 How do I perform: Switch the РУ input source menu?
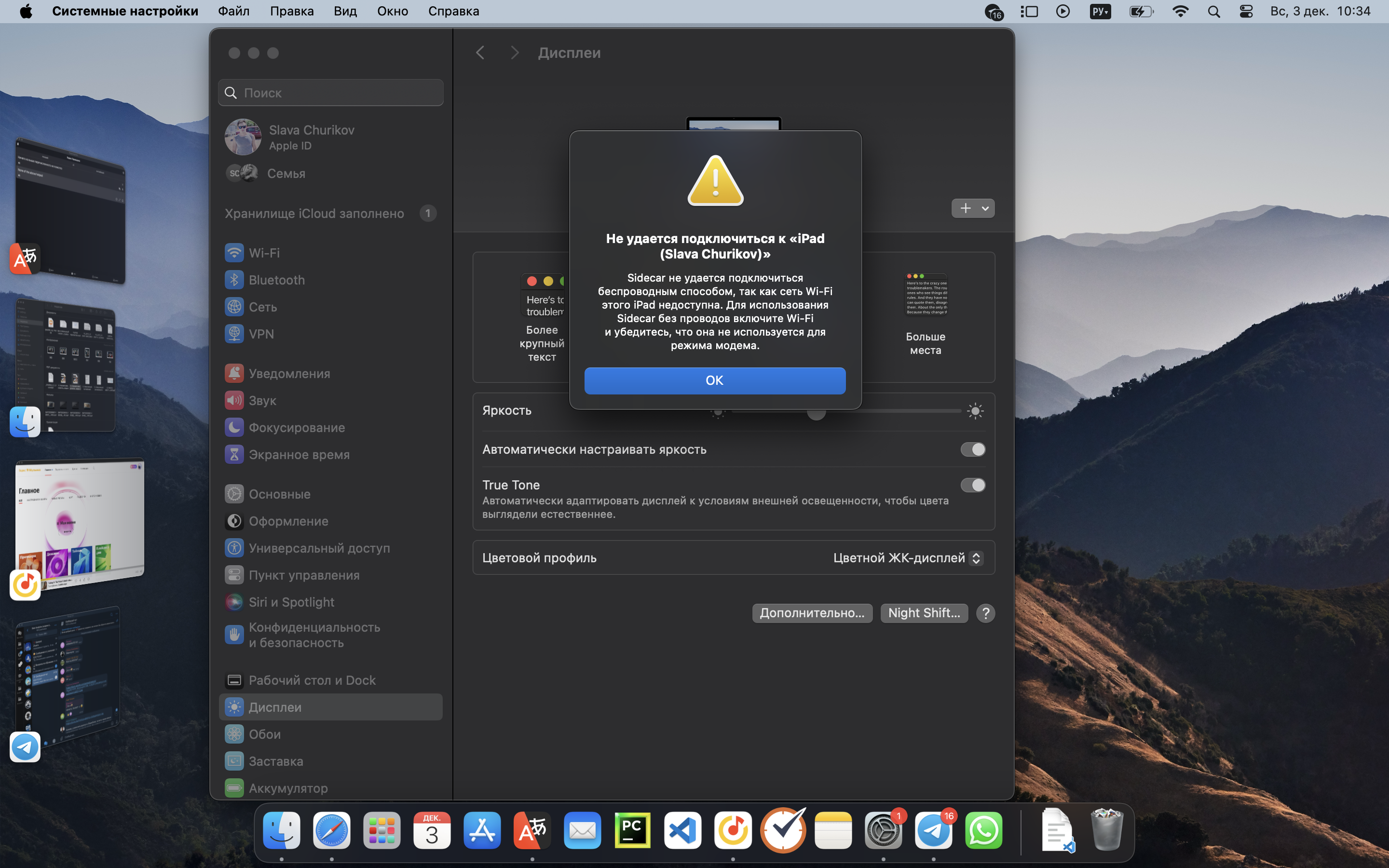[1100, 12]
